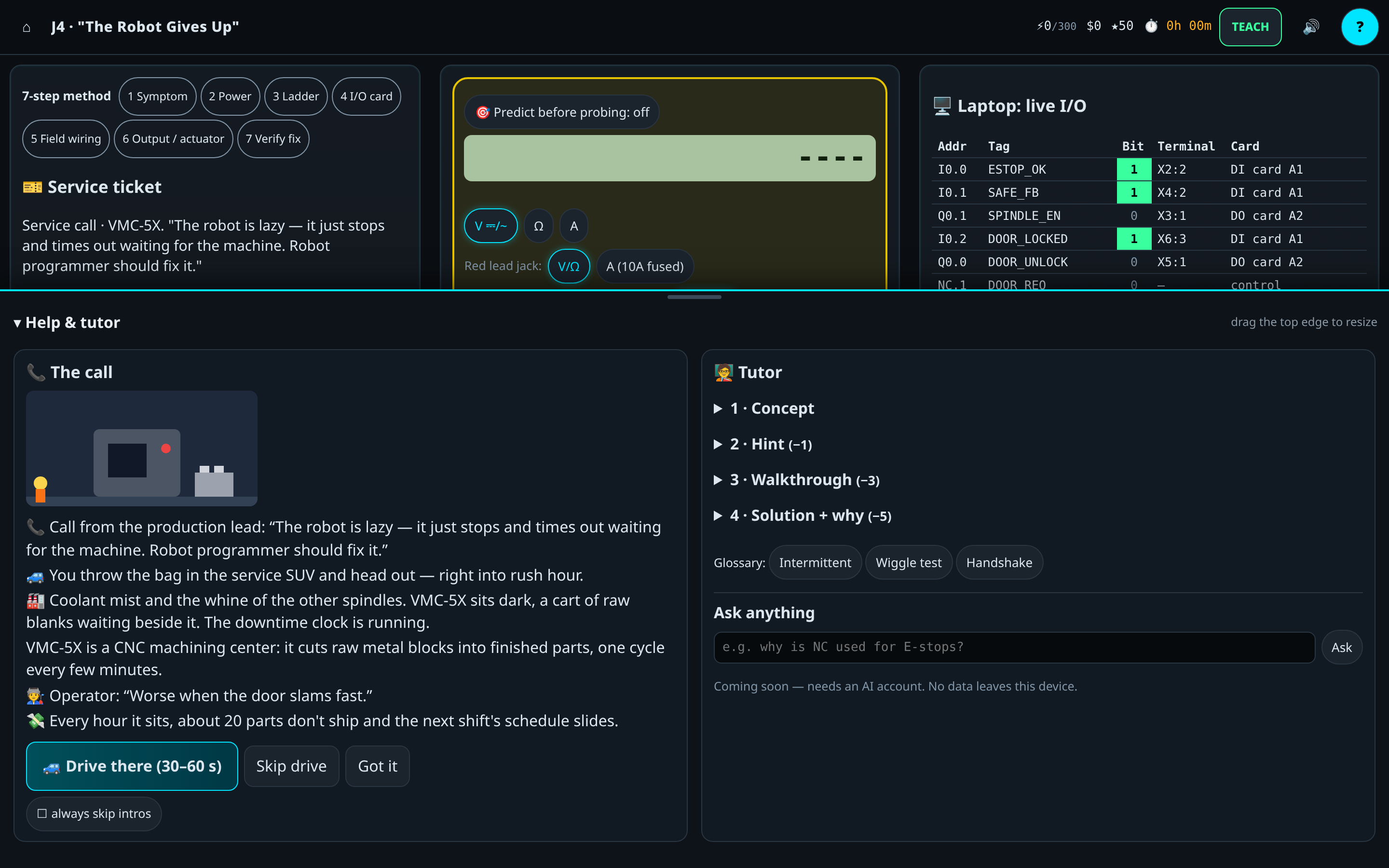Select step 6 Output / actuator

click(173, 139)
